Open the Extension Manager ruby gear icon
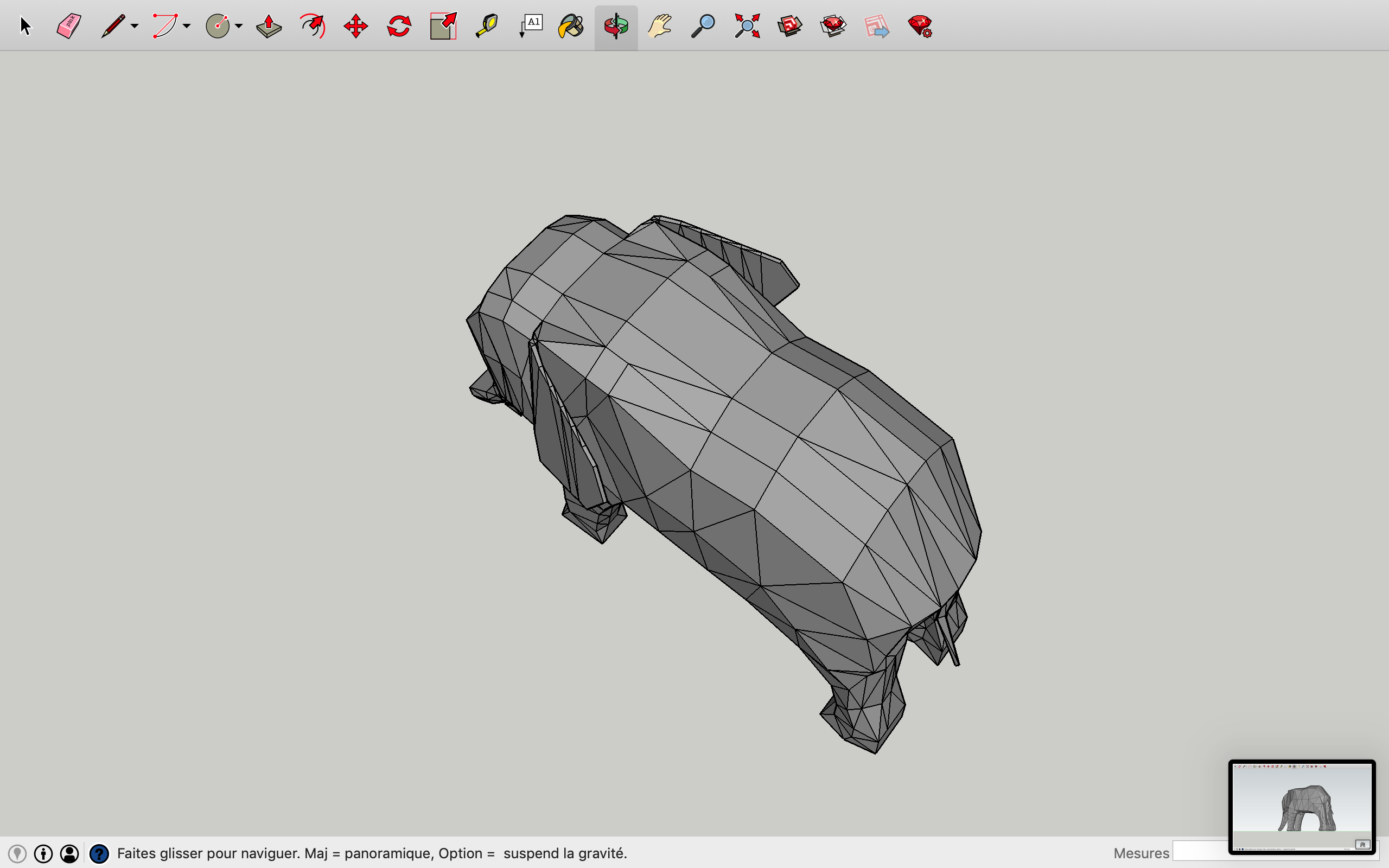Viewport: 1389px width, 868px height. (920, 27)
